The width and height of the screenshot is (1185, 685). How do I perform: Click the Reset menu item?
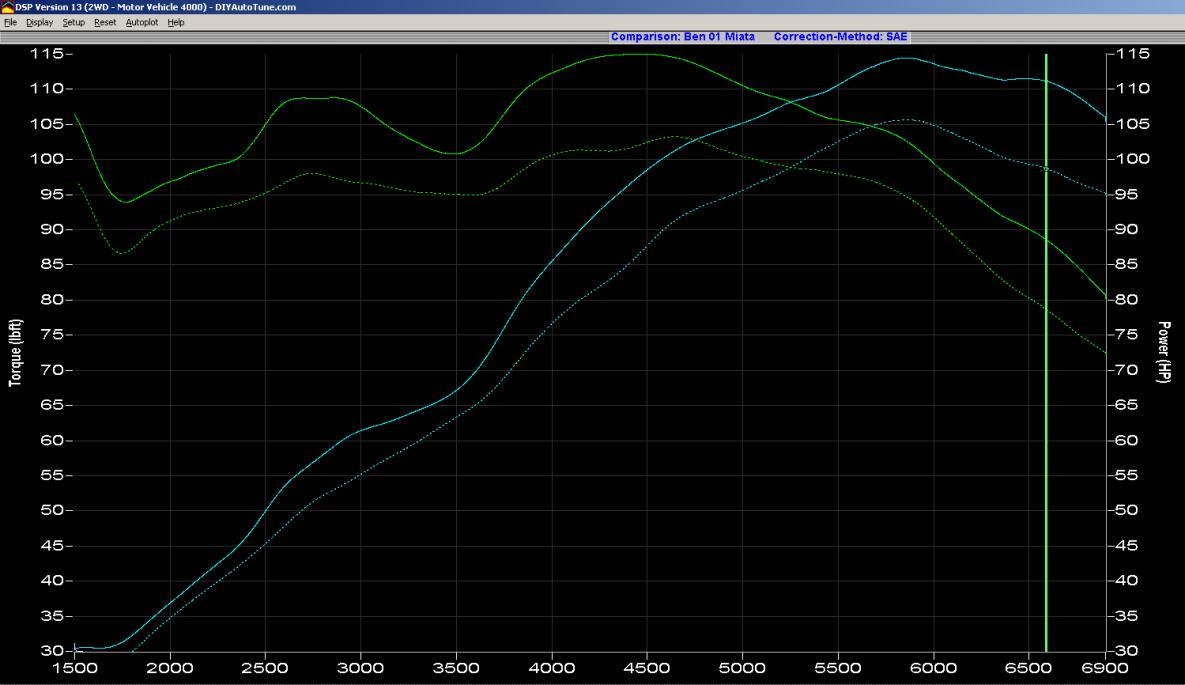105,22
